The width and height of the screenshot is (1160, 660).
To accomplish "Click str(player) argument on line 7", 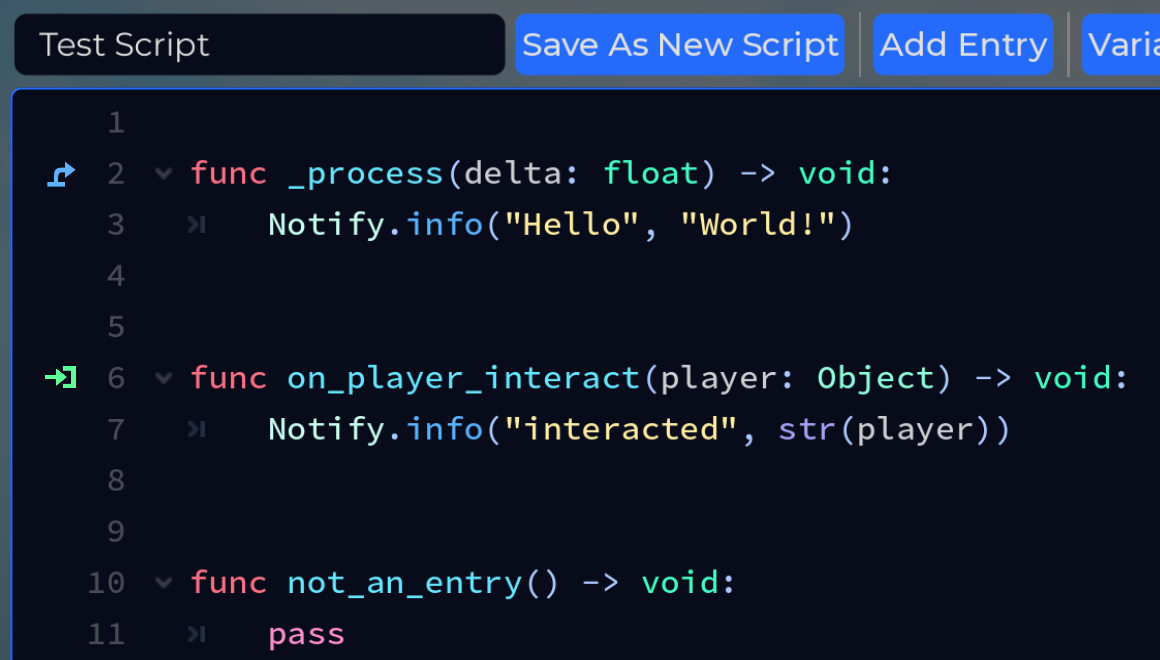I will coord(894,429).
